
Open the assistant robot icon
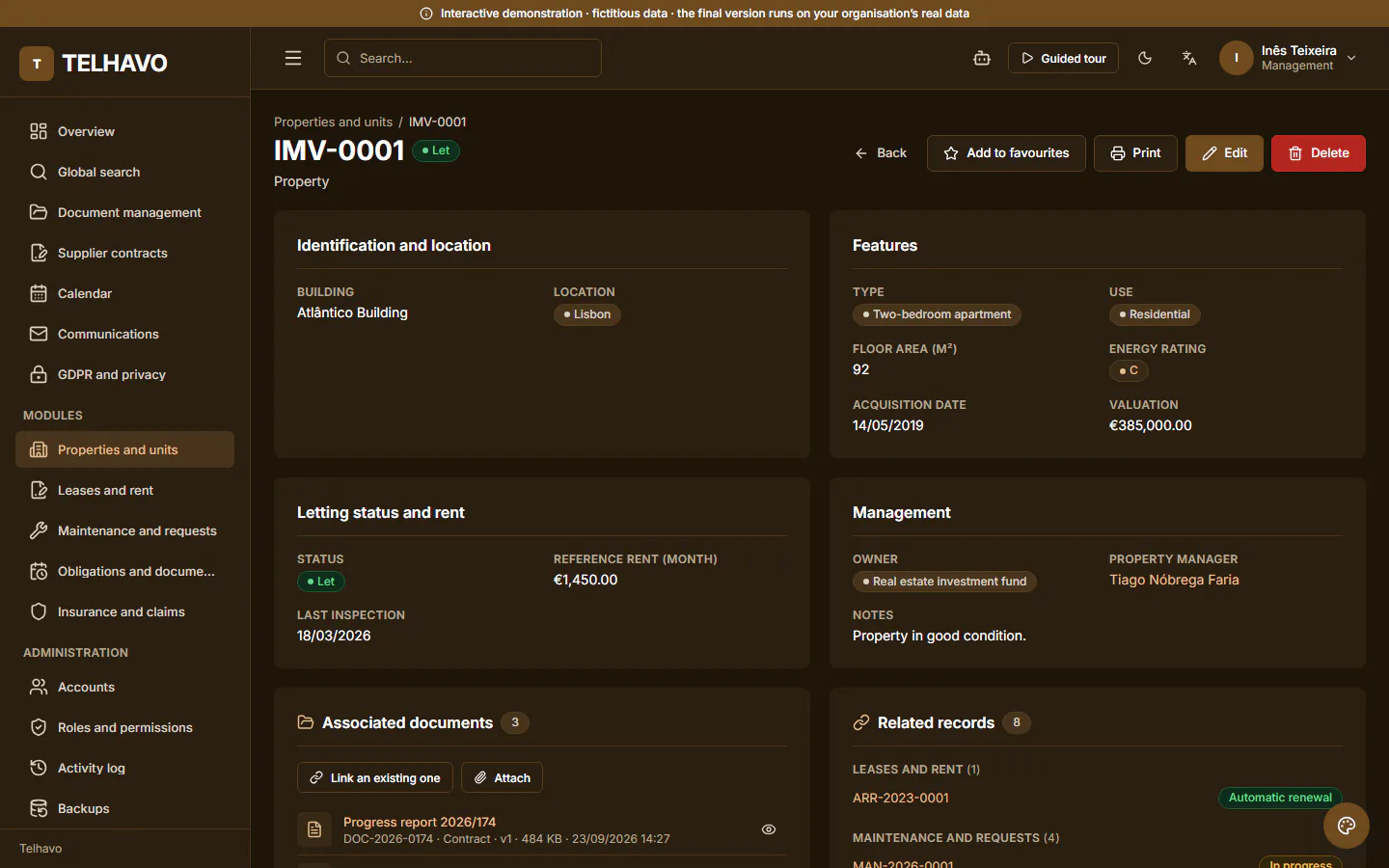(x=982, y=58)
